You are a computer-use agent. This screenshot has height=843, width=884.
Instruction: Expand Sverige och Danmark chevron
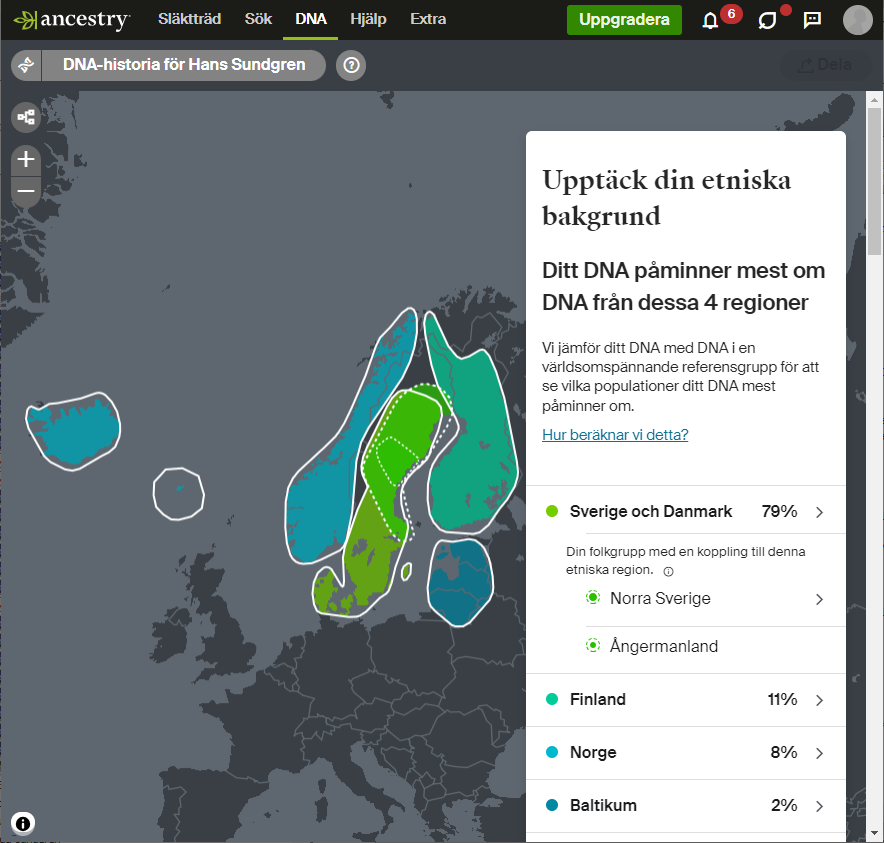click(x=819, y=512)
